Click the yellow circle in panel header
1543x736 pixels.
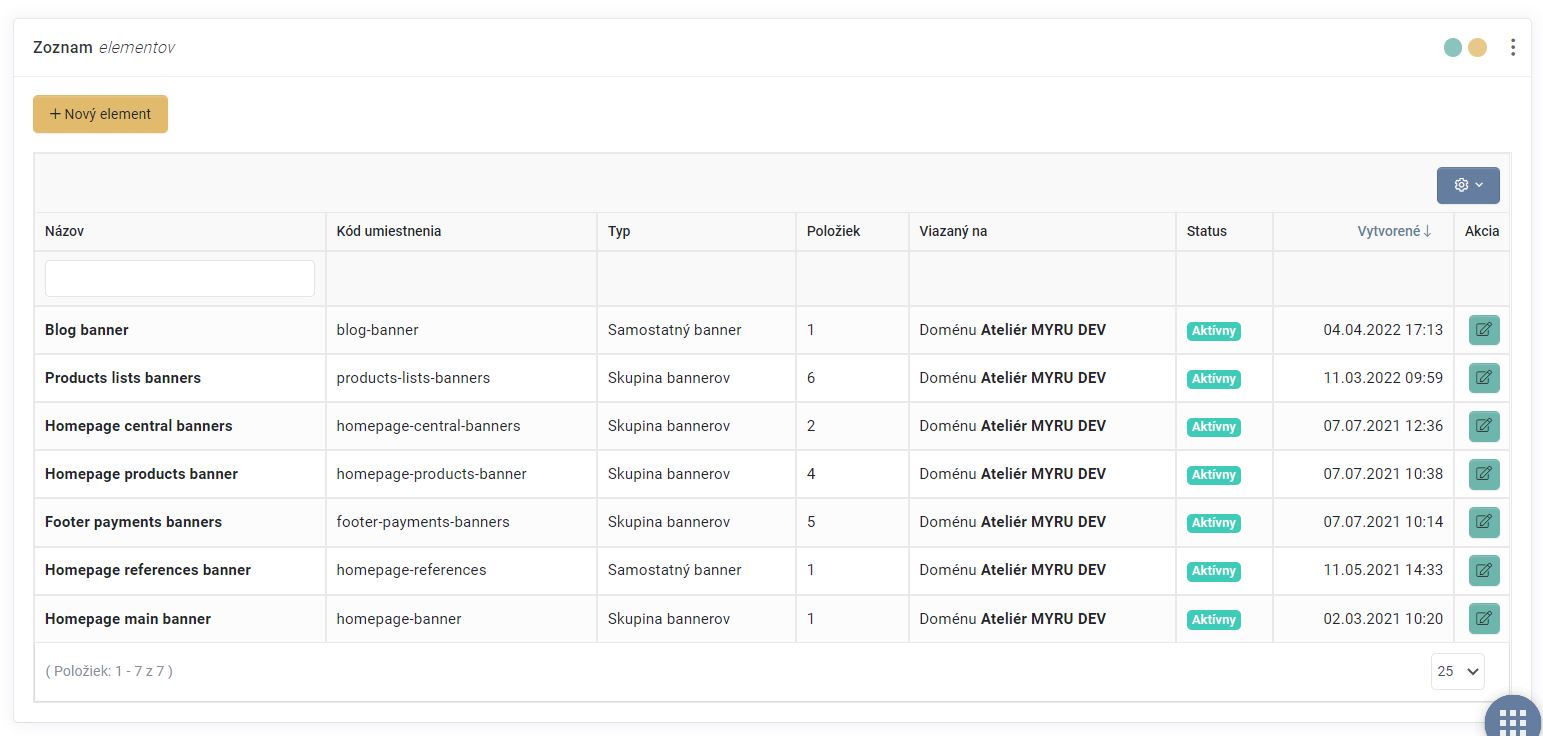(1477, 47)
